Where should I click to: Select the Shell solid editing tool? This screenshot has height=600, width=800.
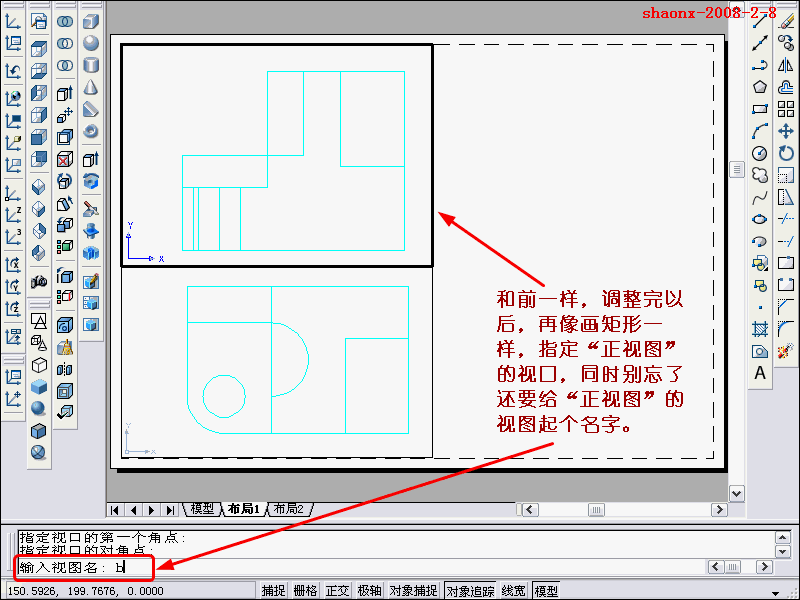[x=65, y=391]
